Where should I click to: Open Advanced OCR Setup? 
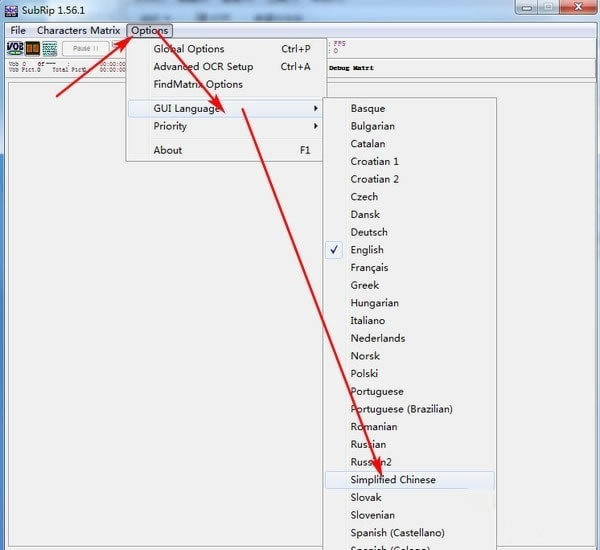click(203, 67)
